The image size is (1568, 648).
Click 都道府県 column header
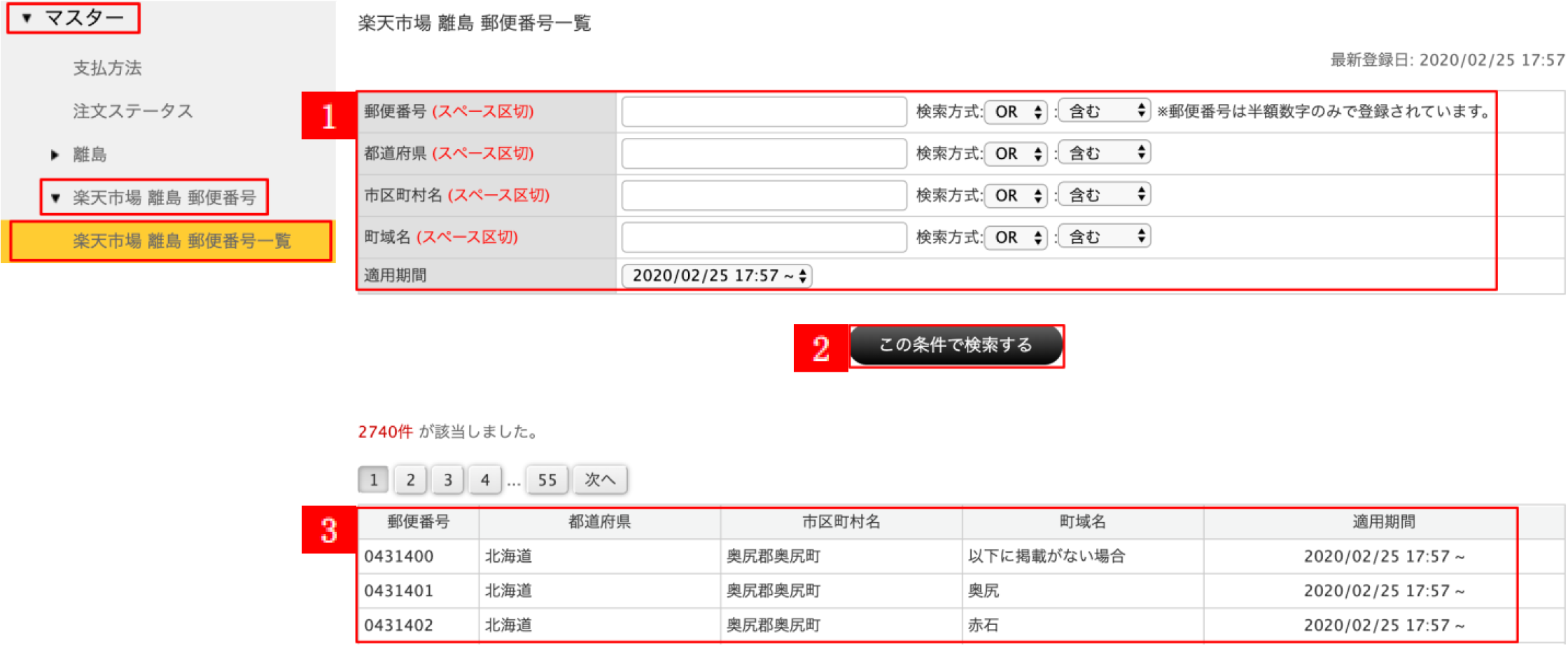pos(600,522)
